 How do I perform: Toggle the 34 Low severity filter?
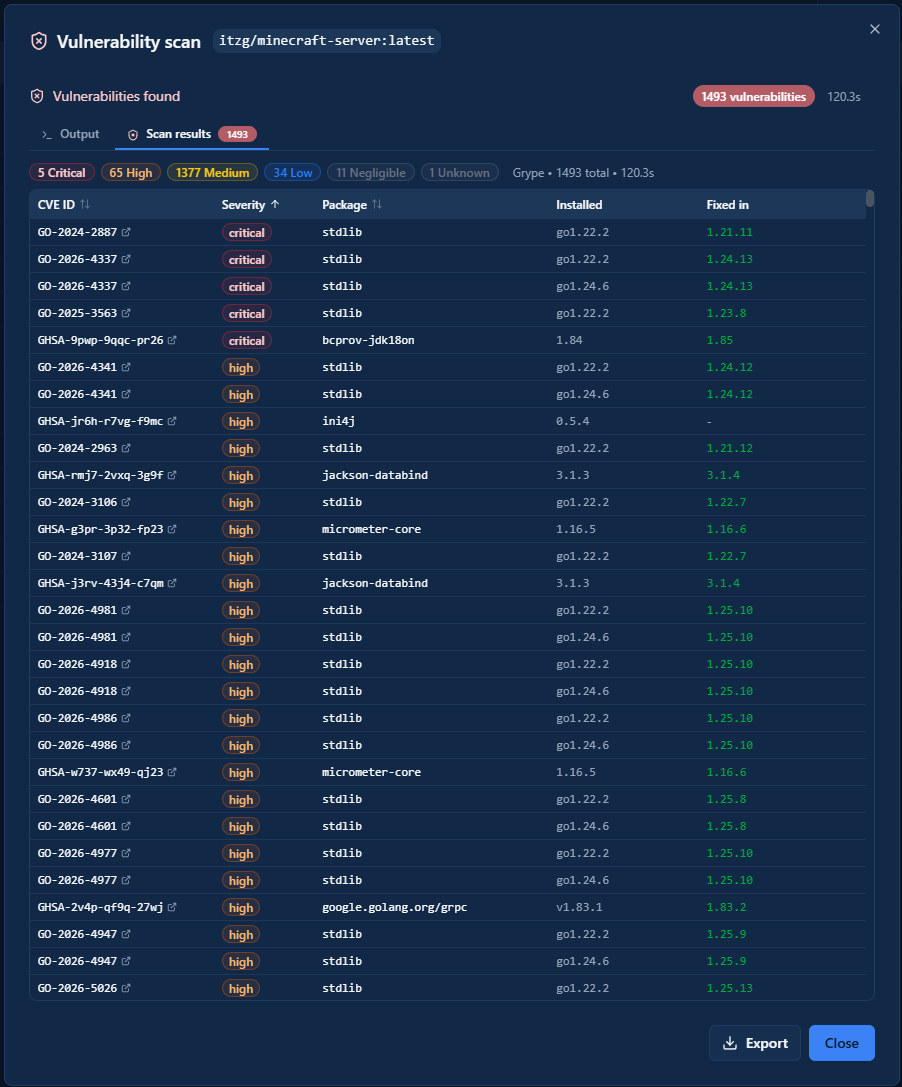(x=293, y=173)
